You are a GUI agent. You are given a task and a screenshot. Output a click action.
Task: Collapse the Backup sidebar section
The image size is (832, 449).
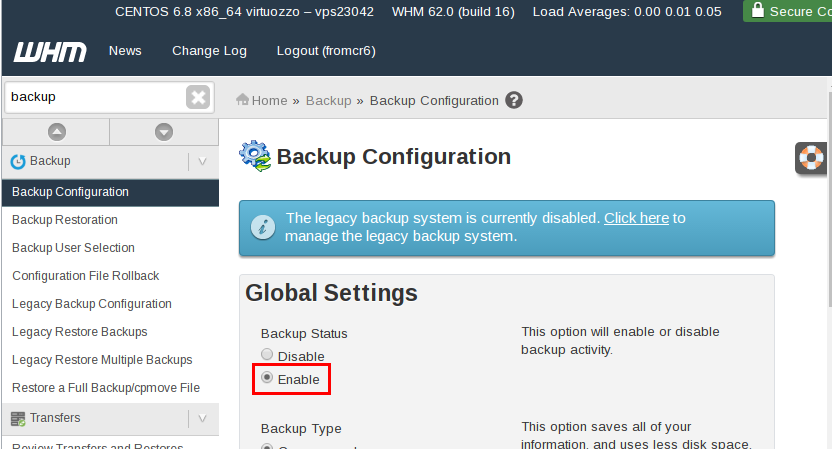tap(202, 161)
